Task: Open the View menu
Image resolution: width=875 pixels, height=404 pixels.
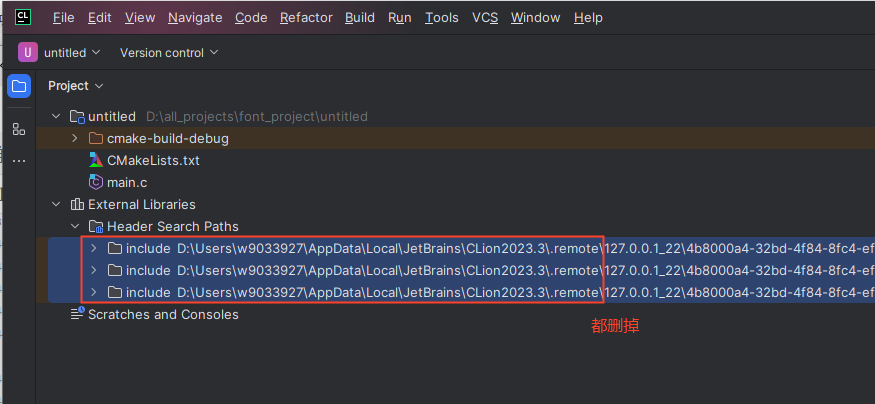Action: pyautogui.click(x=140, y=18)
